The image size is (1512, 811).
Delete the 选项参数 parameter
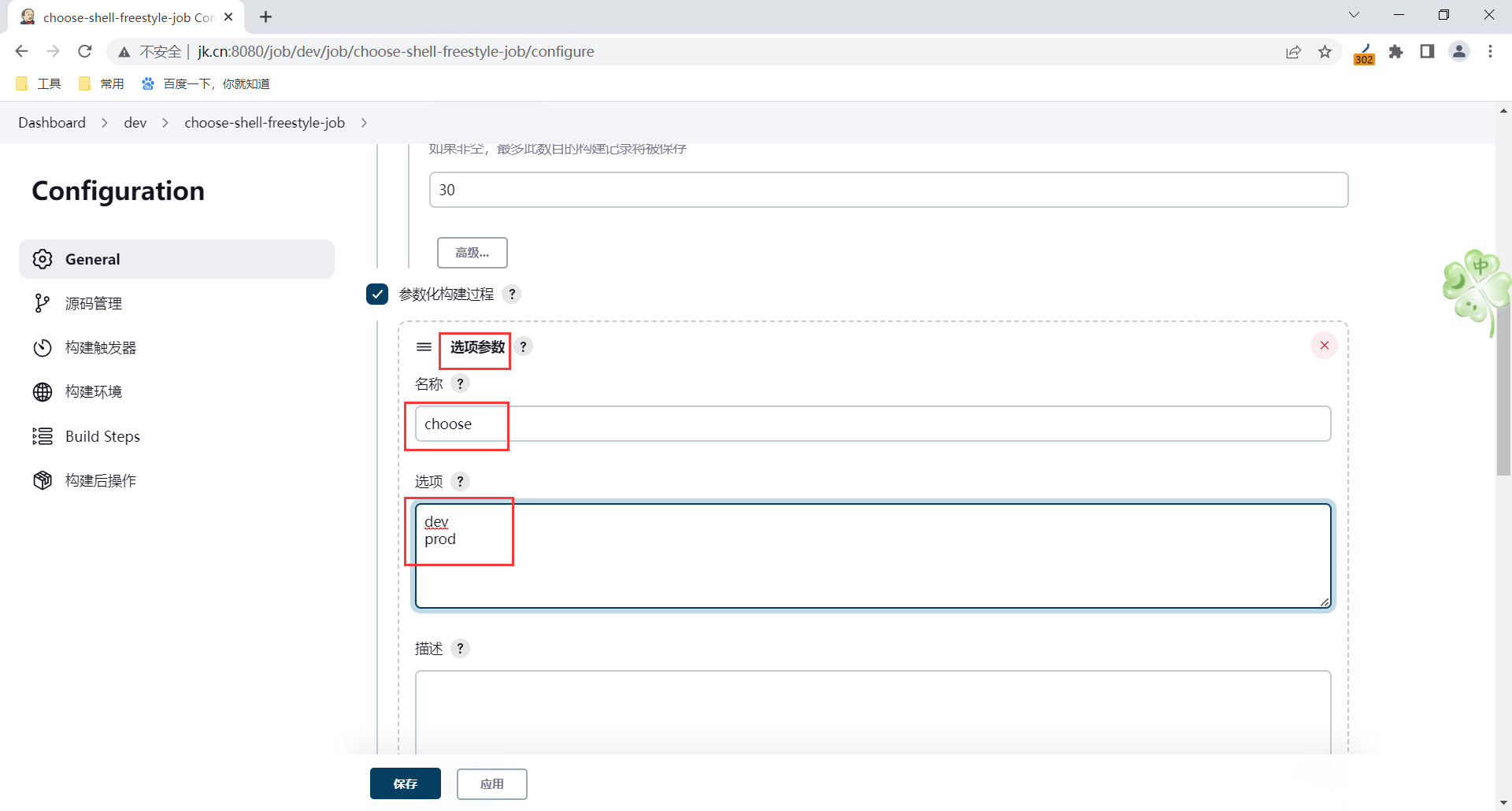(x=1325, y=346)
